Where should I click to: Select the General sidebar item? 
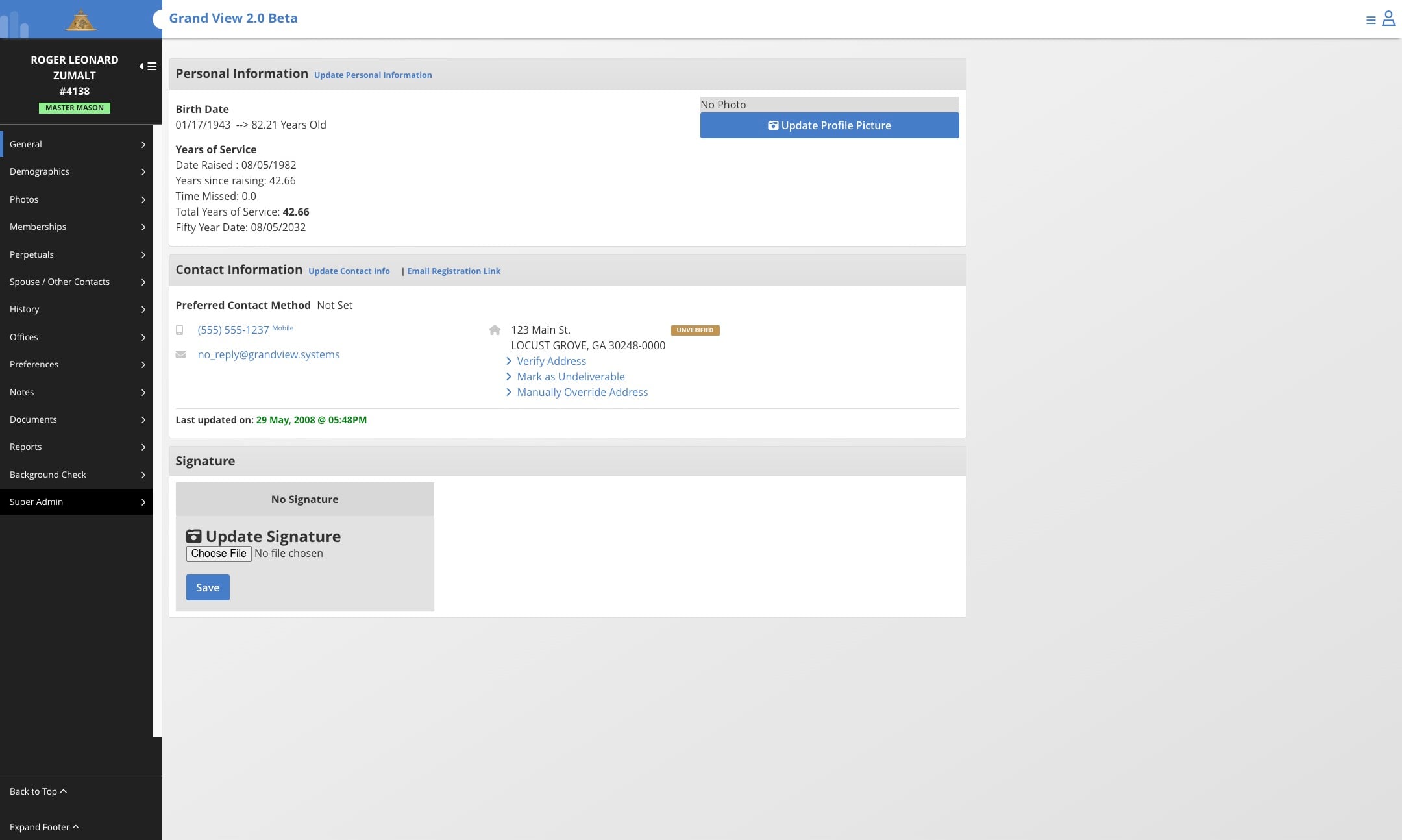tap(76, 144)
